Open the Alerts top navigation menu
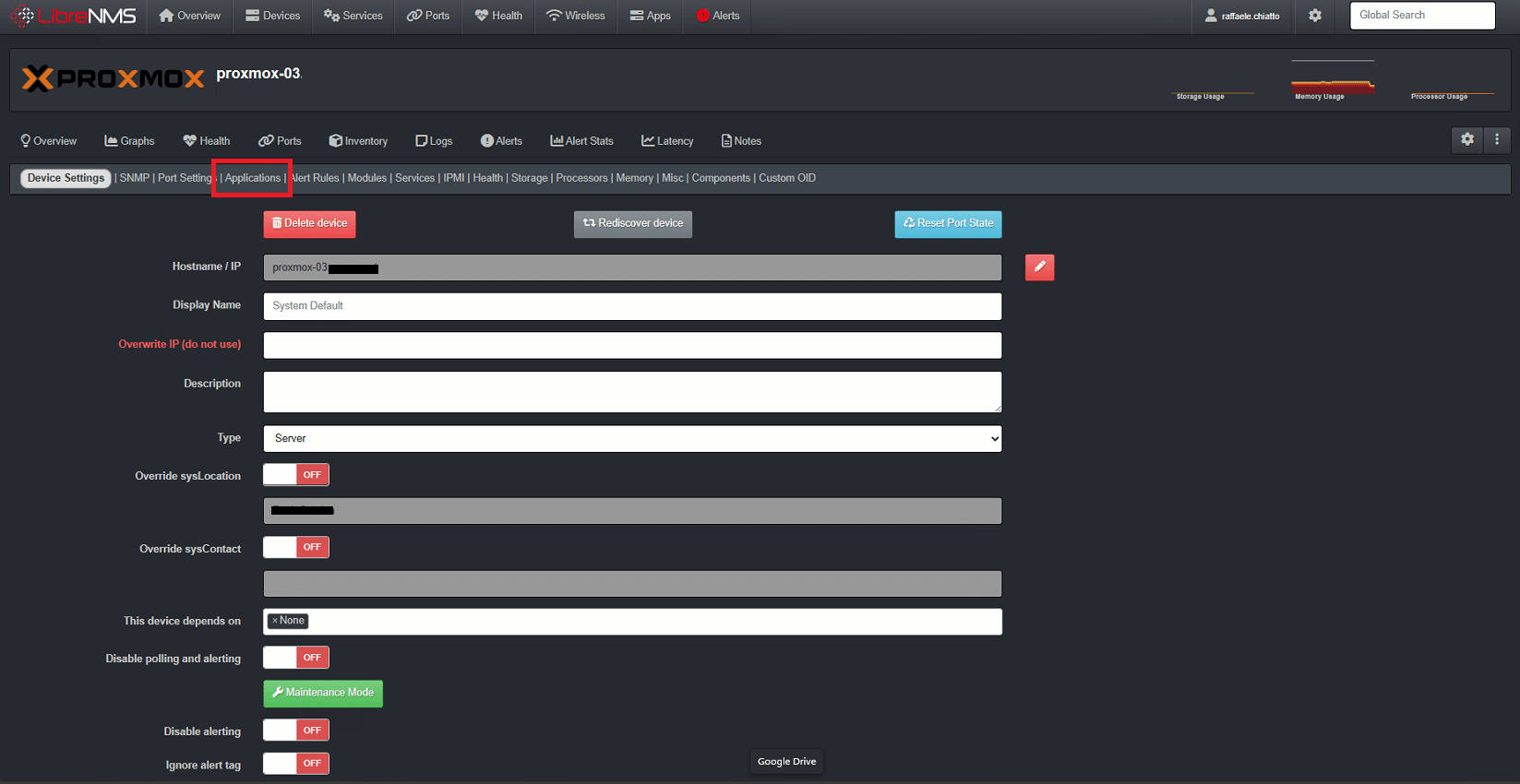This screenshot has height=784, width=1520. (718, 16)
